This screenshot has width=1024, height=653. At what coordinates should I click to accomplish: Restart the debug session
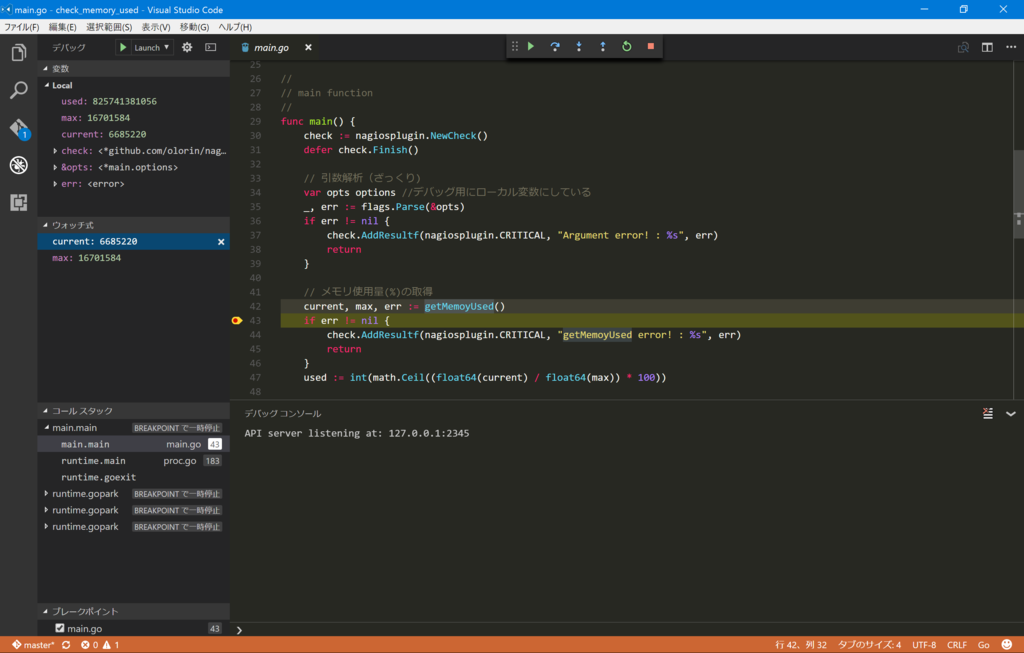pos(627,46)
